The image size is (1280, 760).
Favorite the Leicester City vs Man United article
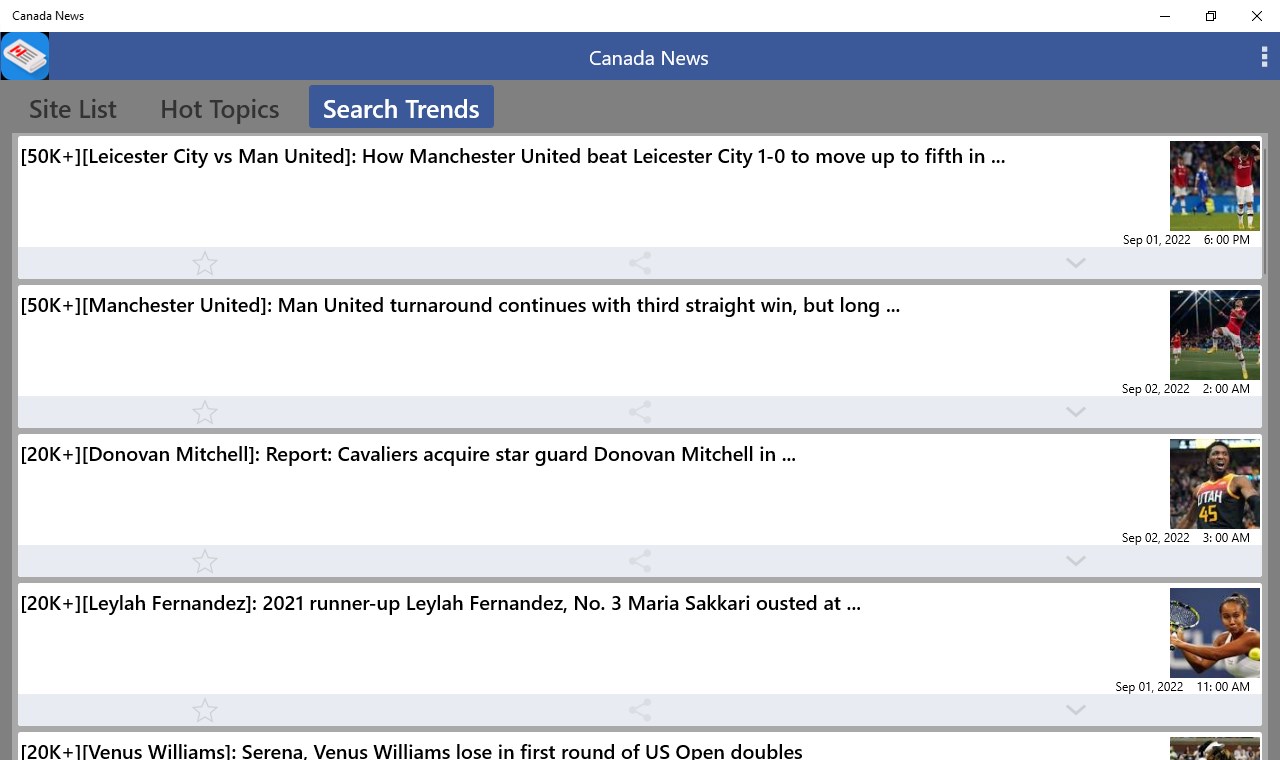(205, 263)
